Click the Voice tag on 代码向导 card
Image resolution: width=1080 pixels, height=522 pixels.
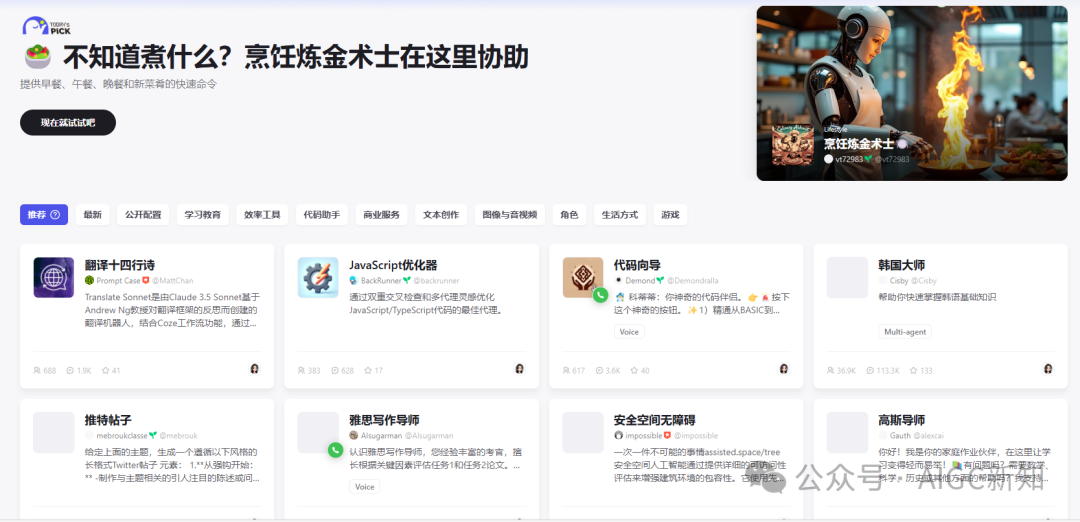[x=629, y=332]
